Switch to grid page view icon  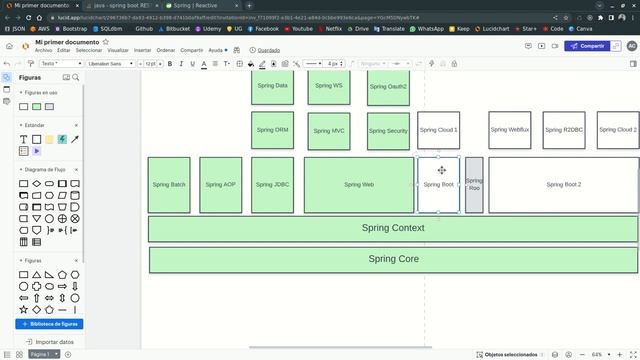[19, 354]
